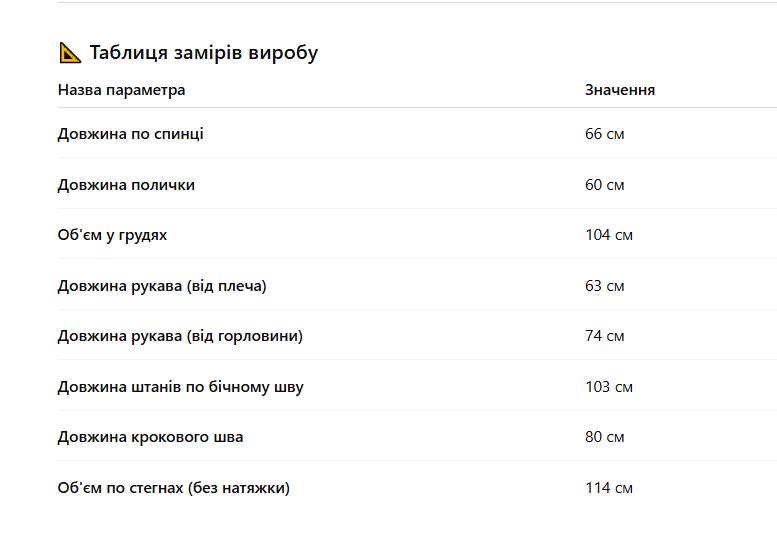The image size is (777, 547).
Task: Click the yellow ruler triangle icon
Action: pyautogui.click(x=70, y=53)
